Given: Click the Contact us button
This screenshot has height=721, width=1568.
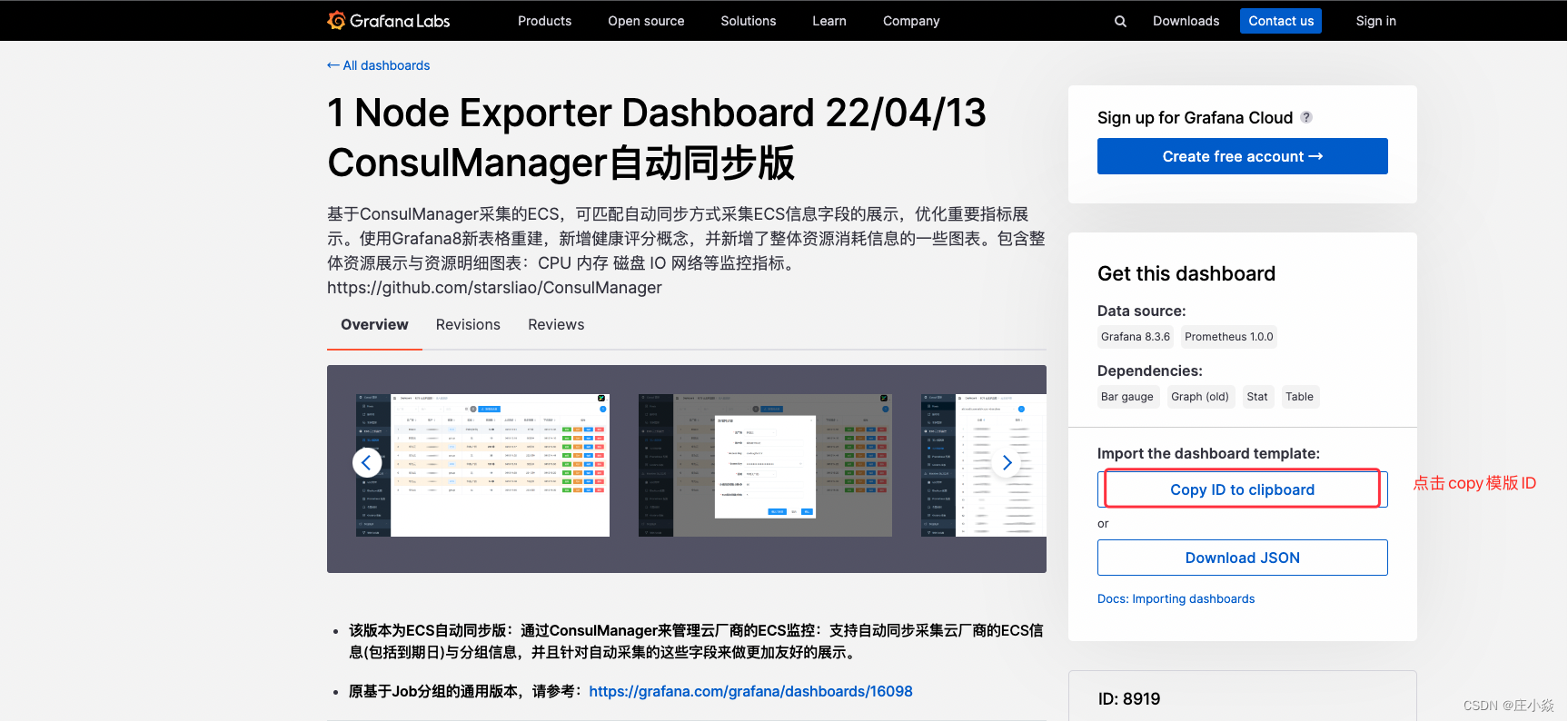Looking at the screenshot, I should [1281, 21].
